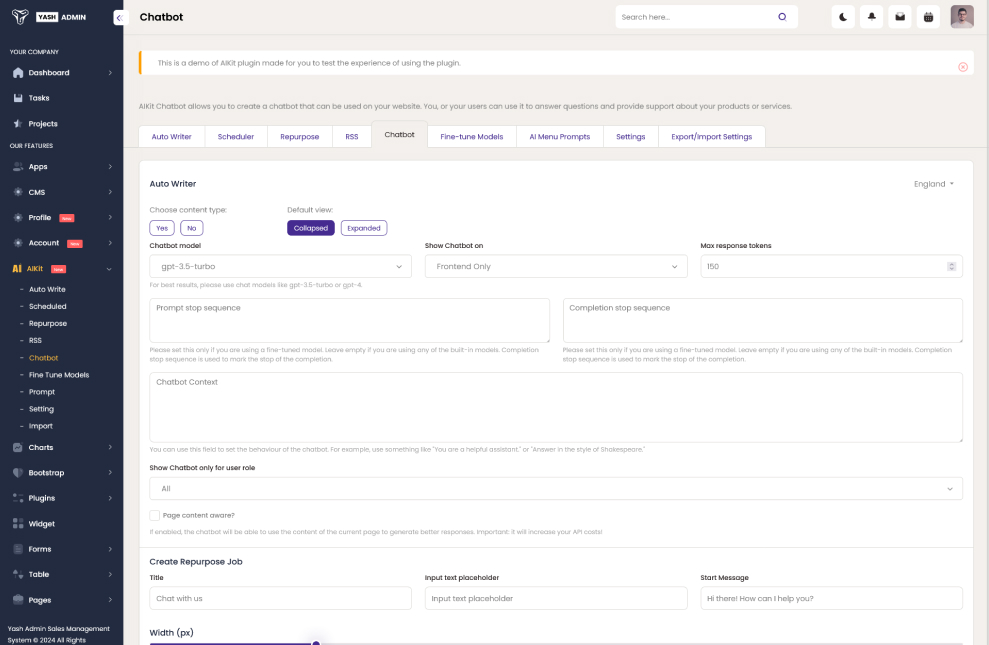Click the Width (px) slider handle
Image resolution: width=989 pixels, height=645 pixels.
(x=316, y=642)
